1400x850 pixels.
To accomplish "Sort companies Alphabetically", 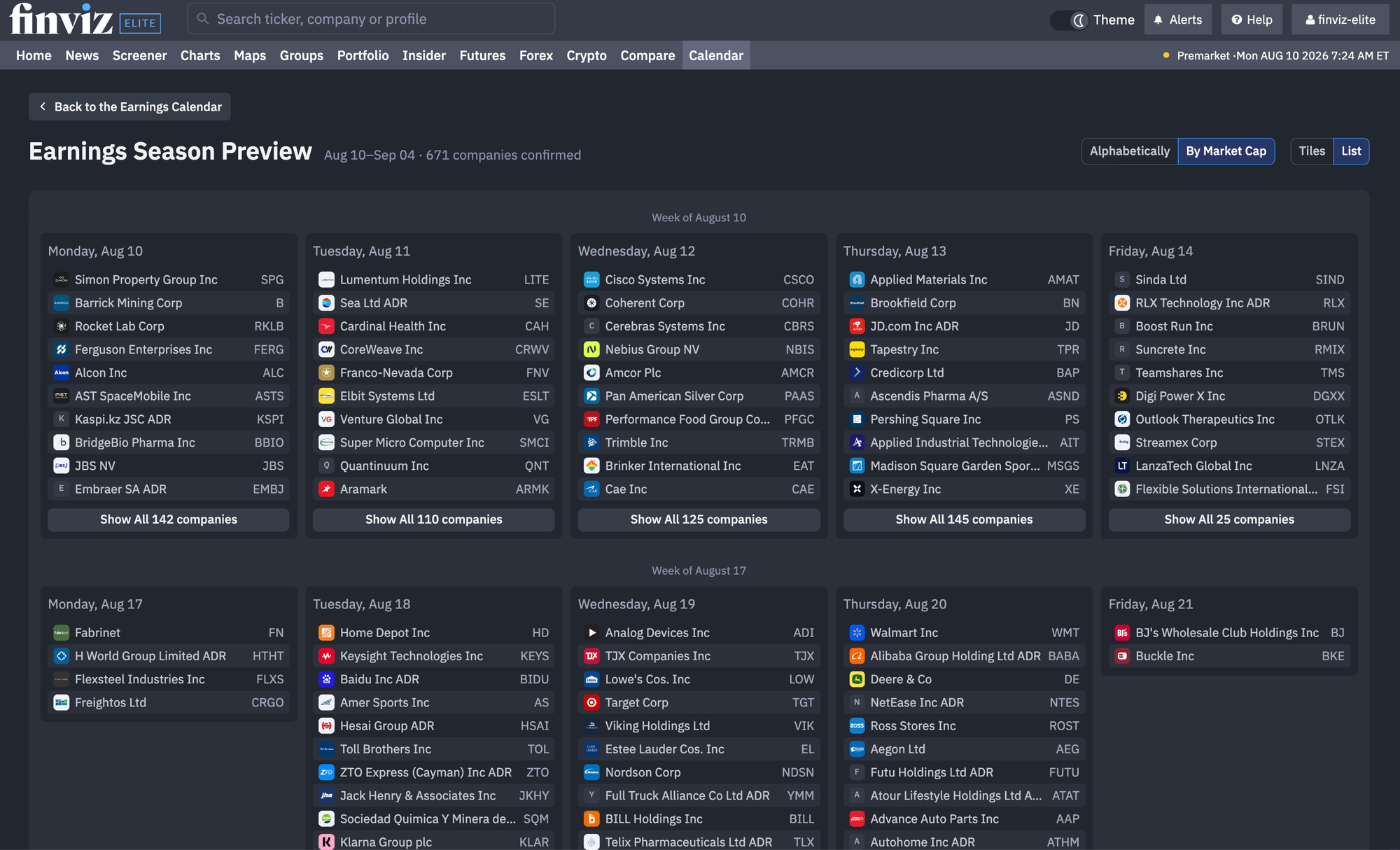I will tap(1129, 151).
